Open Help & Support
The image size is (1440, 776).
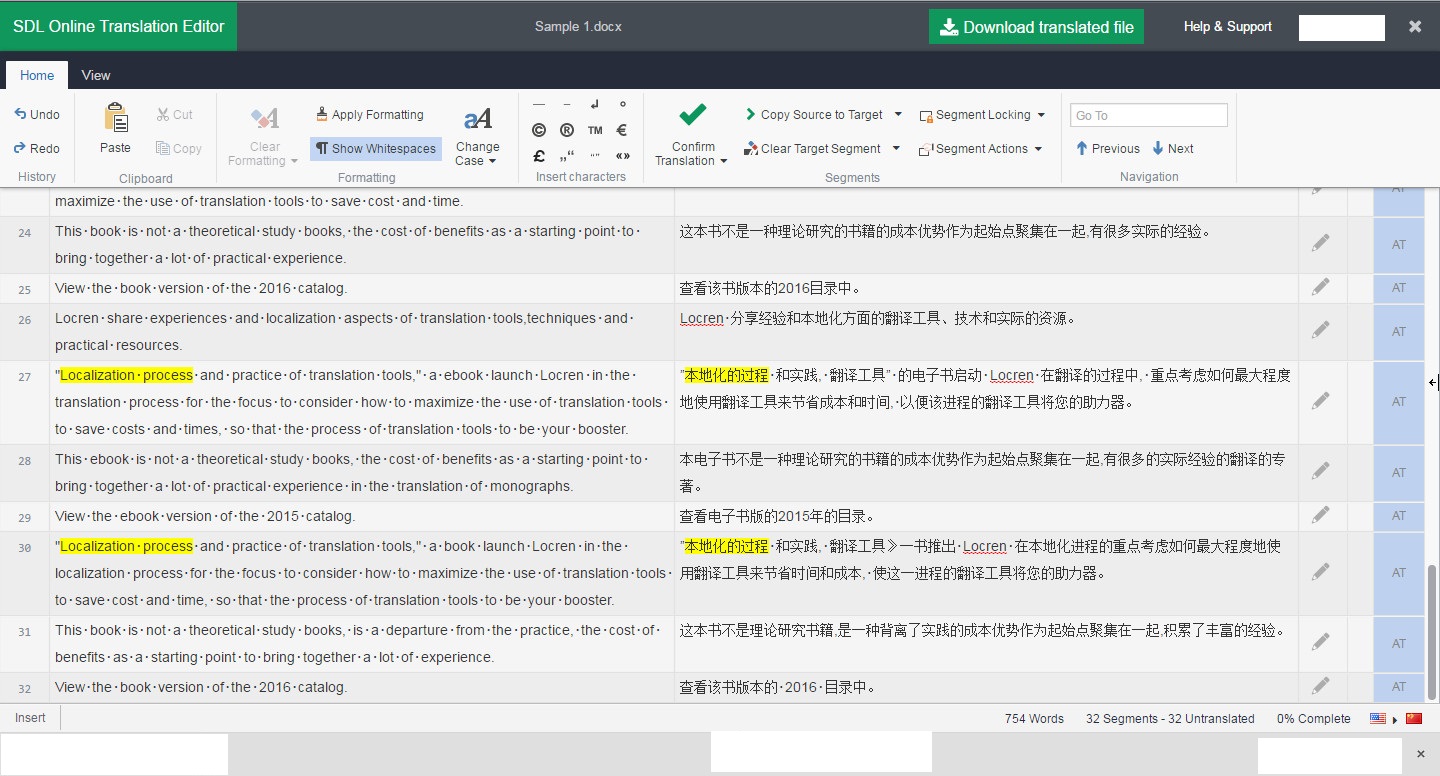tap(1227, 26)
